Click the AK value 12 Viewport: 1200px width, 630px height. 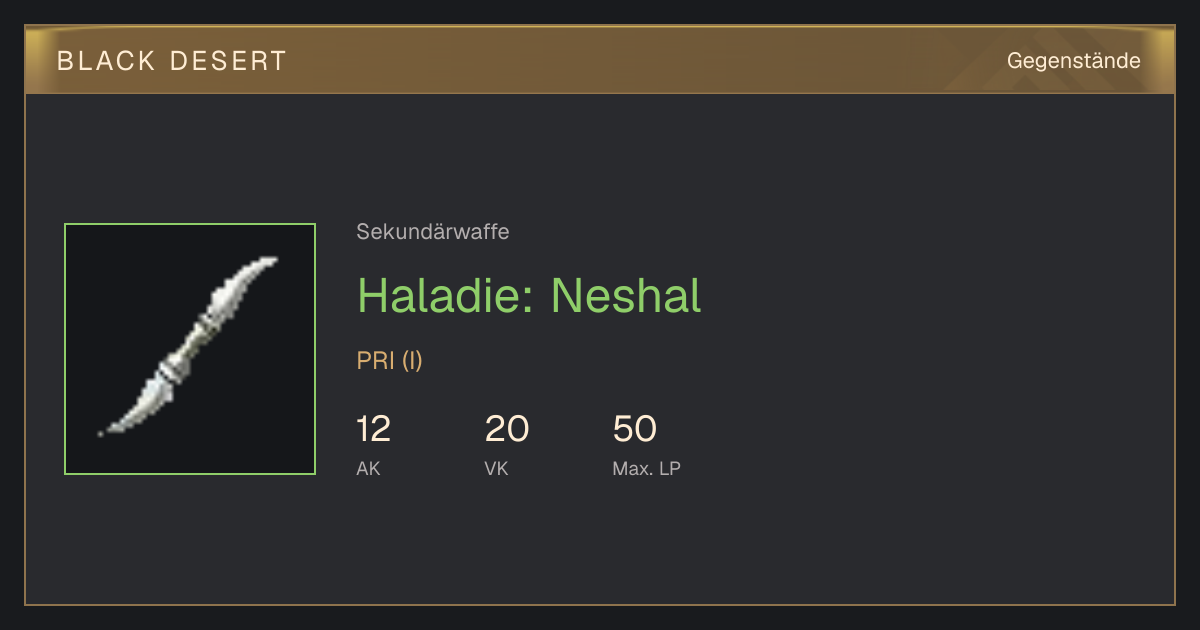374,429
